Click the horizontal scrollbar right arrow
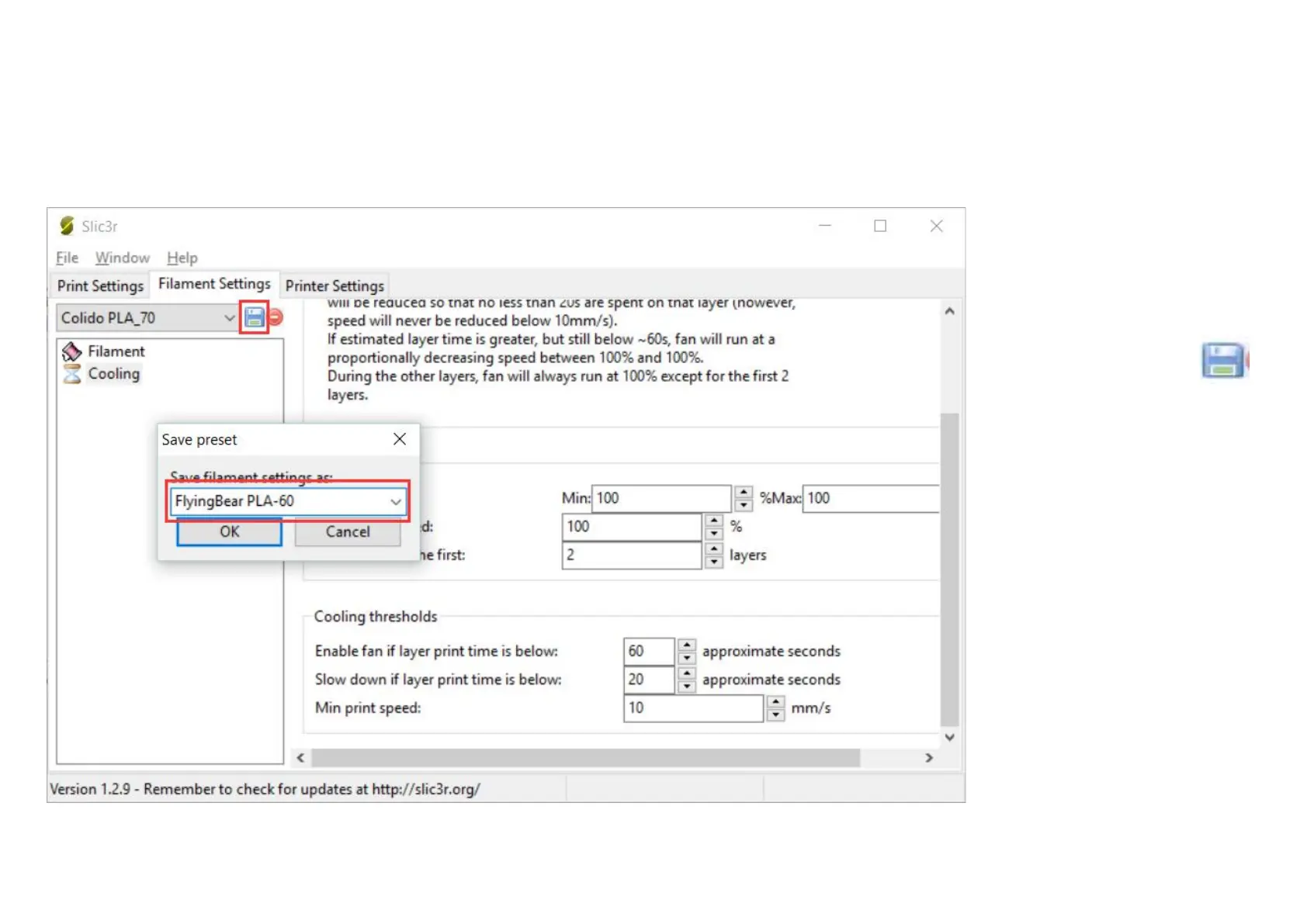 (929, 758)
